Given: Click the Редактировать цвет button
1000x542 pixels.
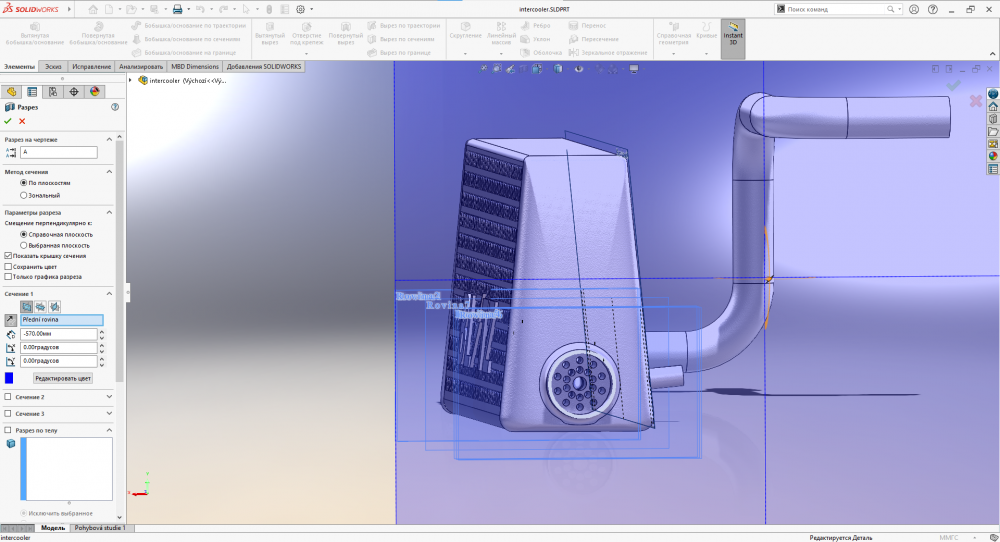Looking at the screenshot, I should (x=63, y=378).
